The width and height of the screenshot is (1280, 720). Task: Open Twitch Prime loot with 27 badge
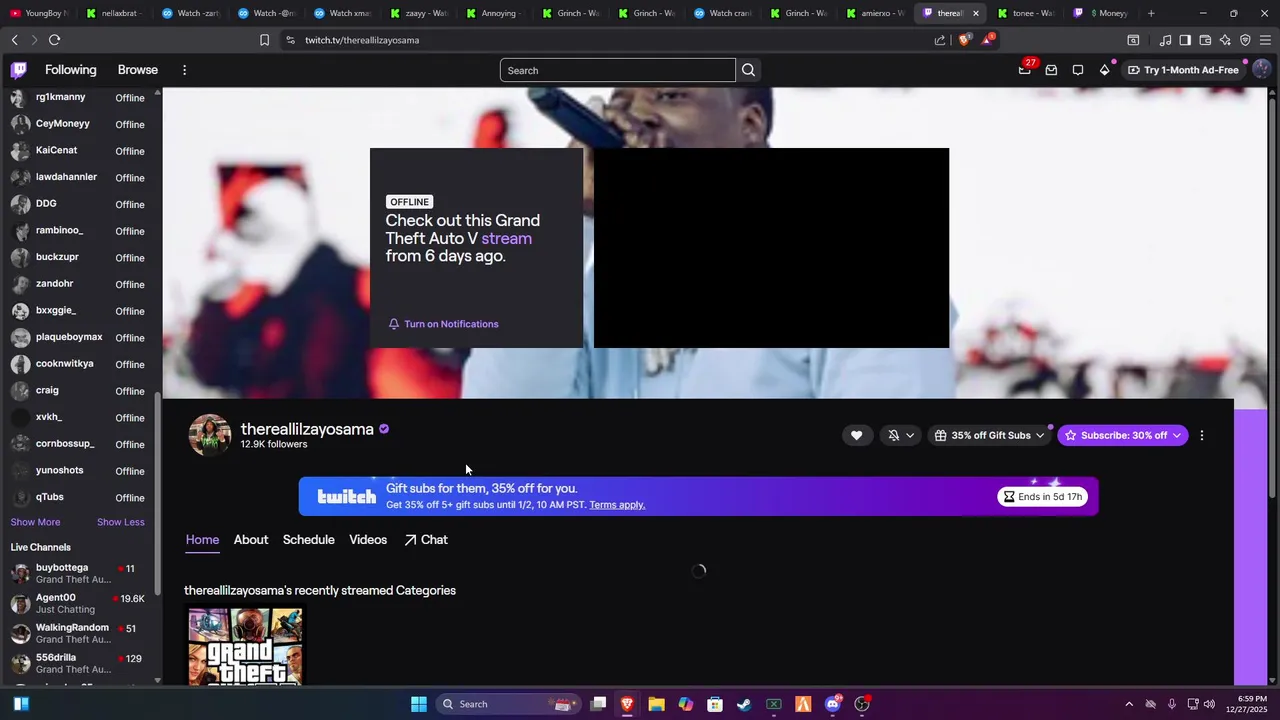(x=1025, y=70)
